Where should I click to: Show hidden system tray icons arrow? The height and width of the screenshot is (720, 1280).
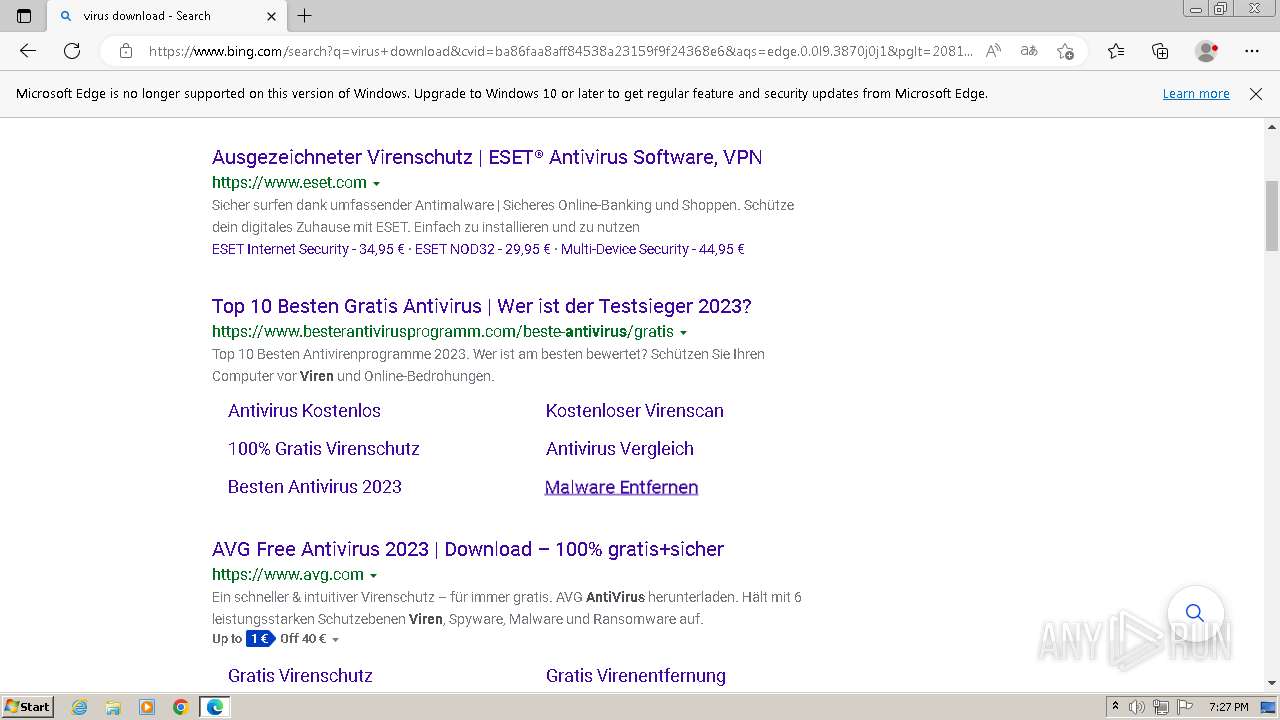tap(1115, 707)
